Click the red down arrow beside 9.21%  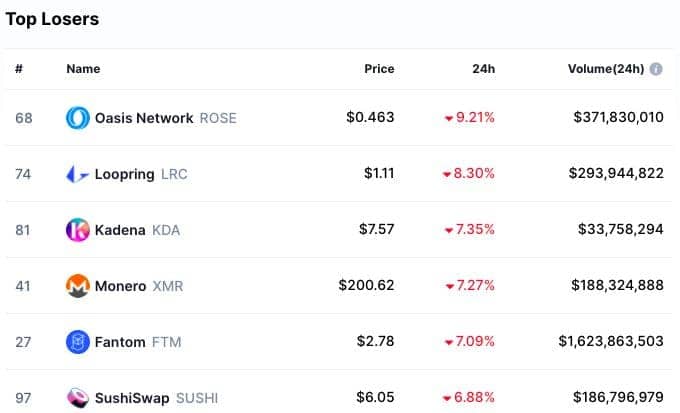click(x=448, y=118)
